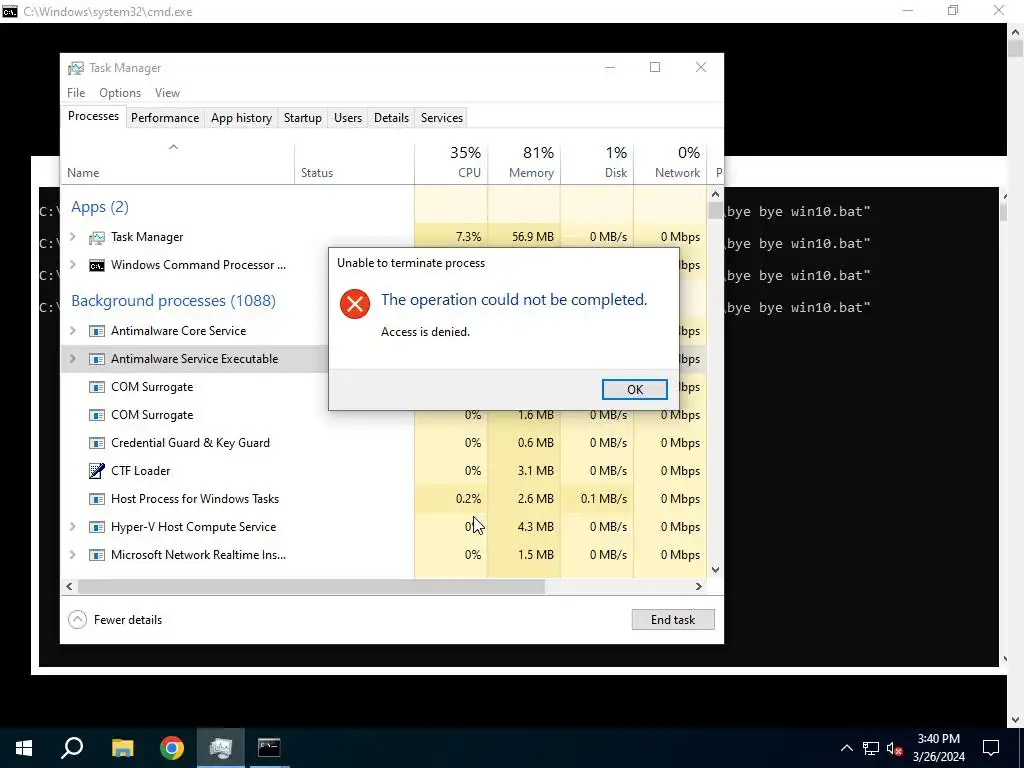Viewport: 1024px width, 768px height.
Task: Click the Credential Guard & Key Guard icon
Action: click(x=97, y=443)
